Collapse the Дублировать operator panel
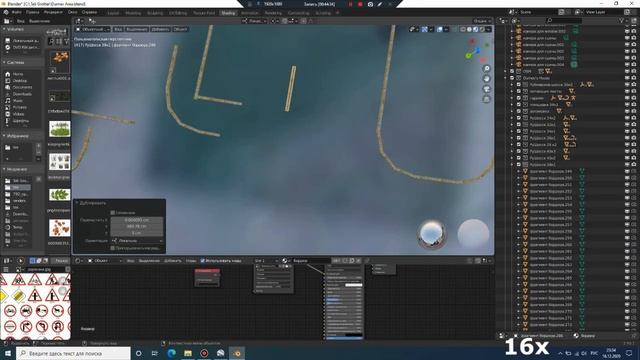This screenshot has height=360, width=640. pos(77,203)
